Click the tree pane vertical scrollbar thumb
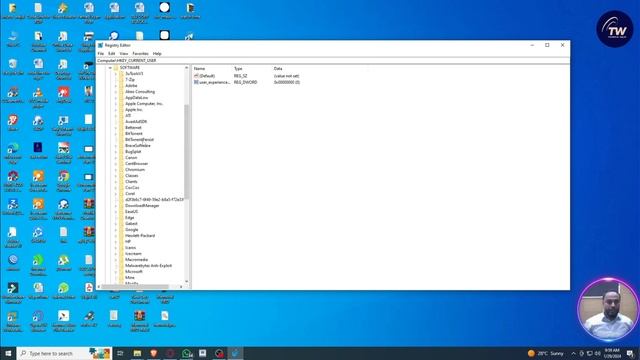 (x=187, y=151)
